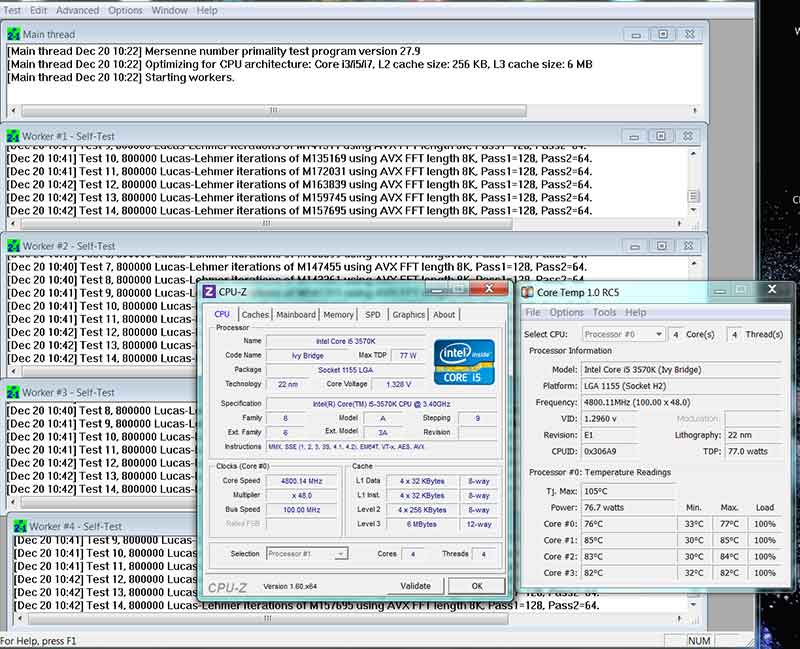The height and width of the screenshot is (649, 800).
Task: Click the Worker #1 horizontal scrollbar thumb
Action: point(266,223)
